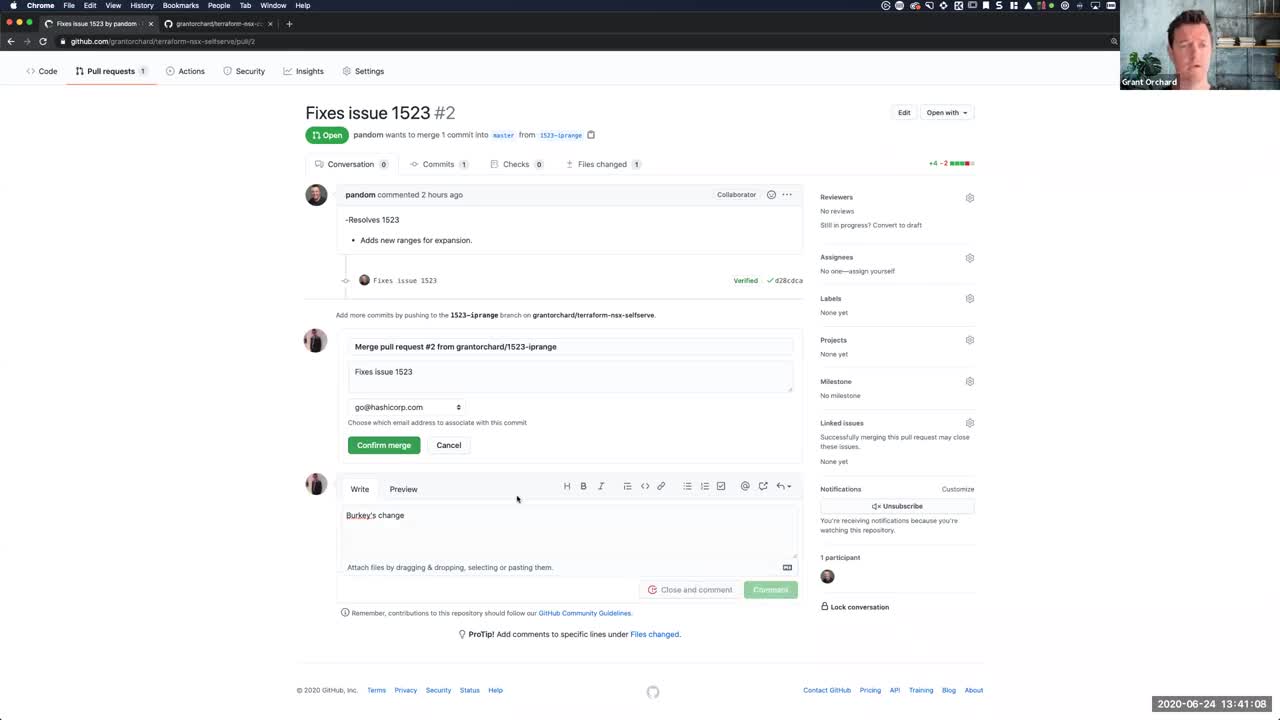Insert a hyperlink into the comment box
This screenshot has height=720, width=1280.
tap(661, 486)
